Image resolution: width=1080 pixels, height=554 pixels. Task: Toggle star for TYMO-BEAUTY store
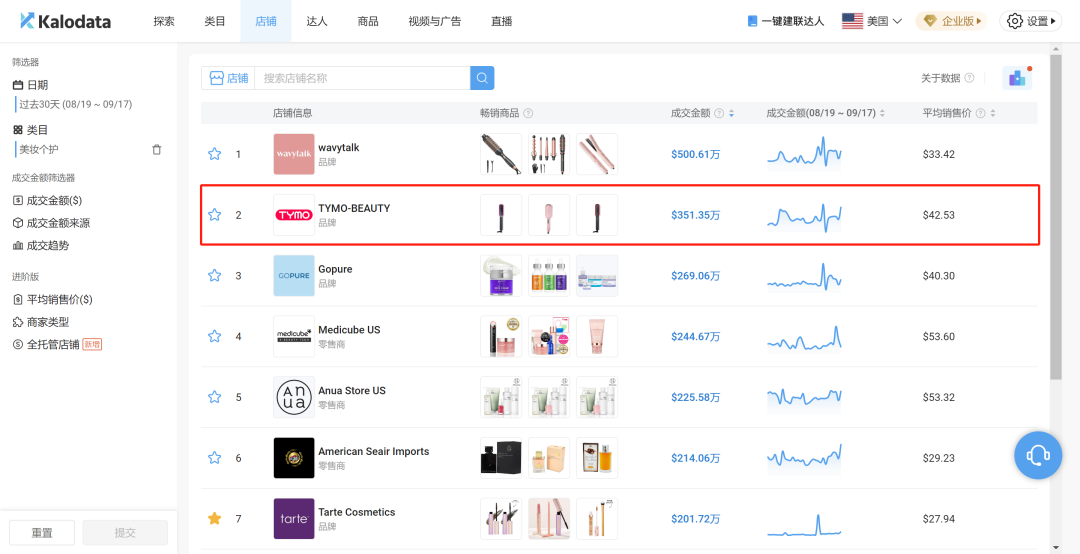coord(214,215)
